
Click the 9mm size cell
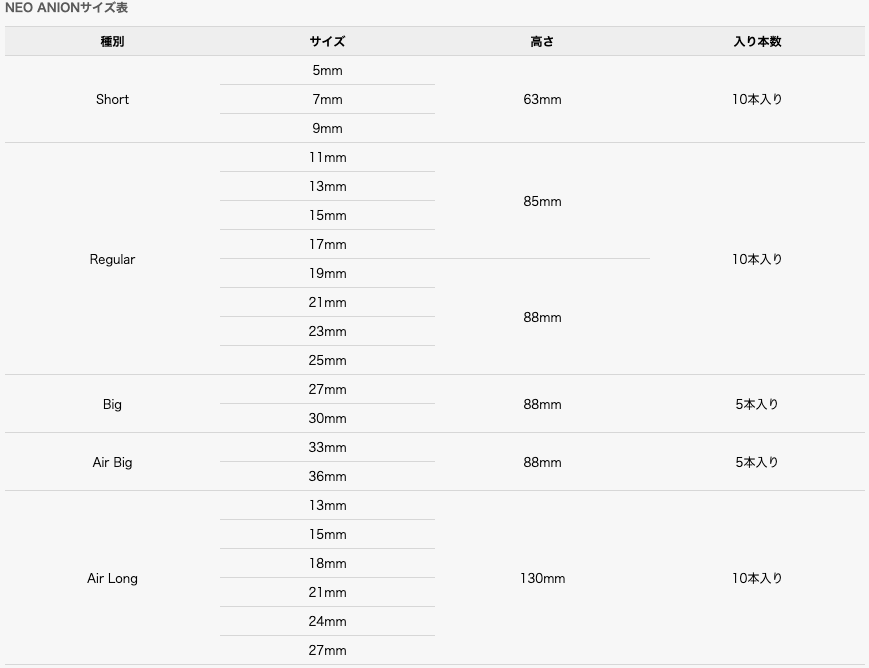(x=327, y=129)
